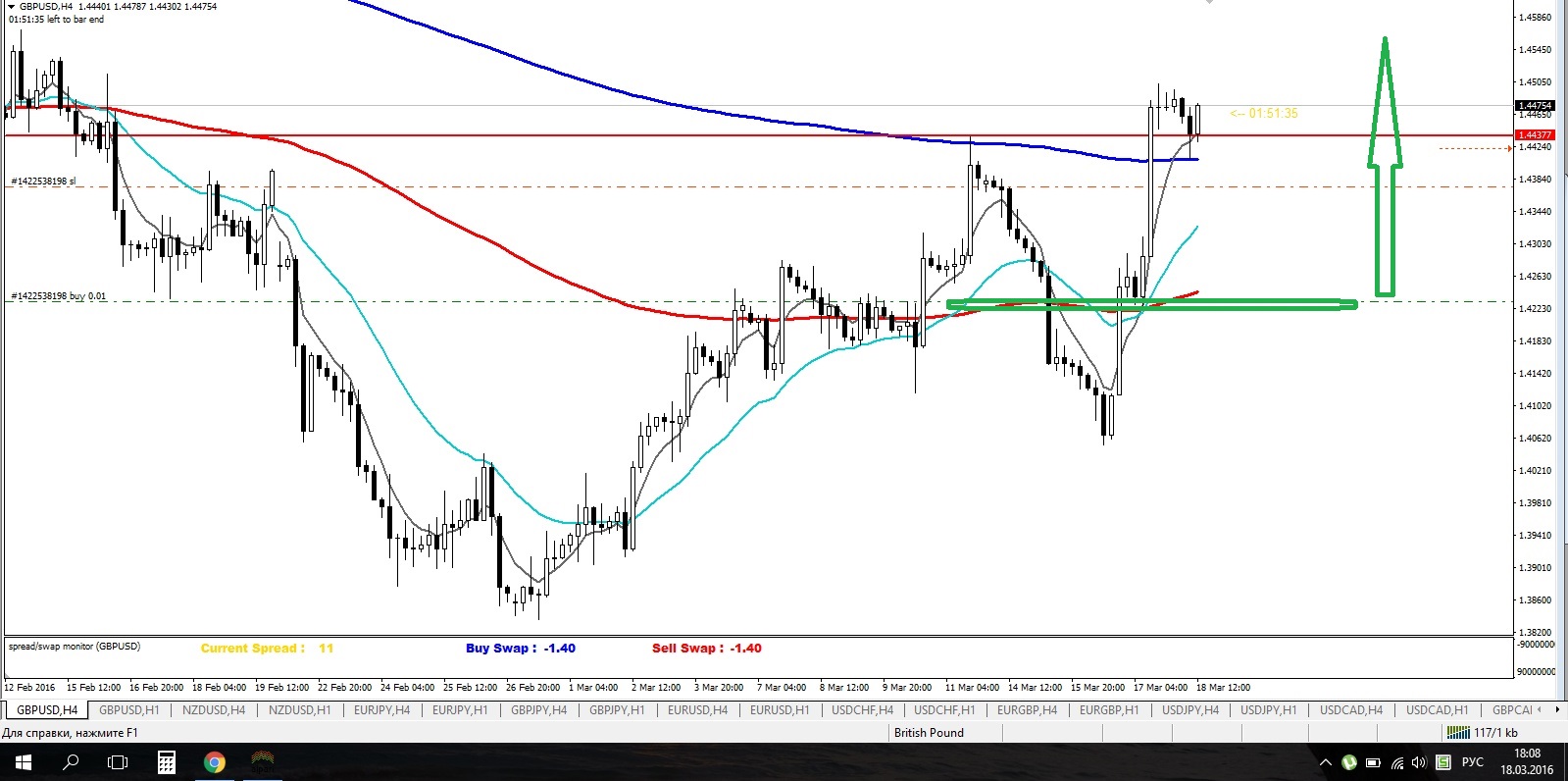Viewport: 1568px width, 781px height.
Task: Open Task View from the taskbar
Action: coord(118,761)
